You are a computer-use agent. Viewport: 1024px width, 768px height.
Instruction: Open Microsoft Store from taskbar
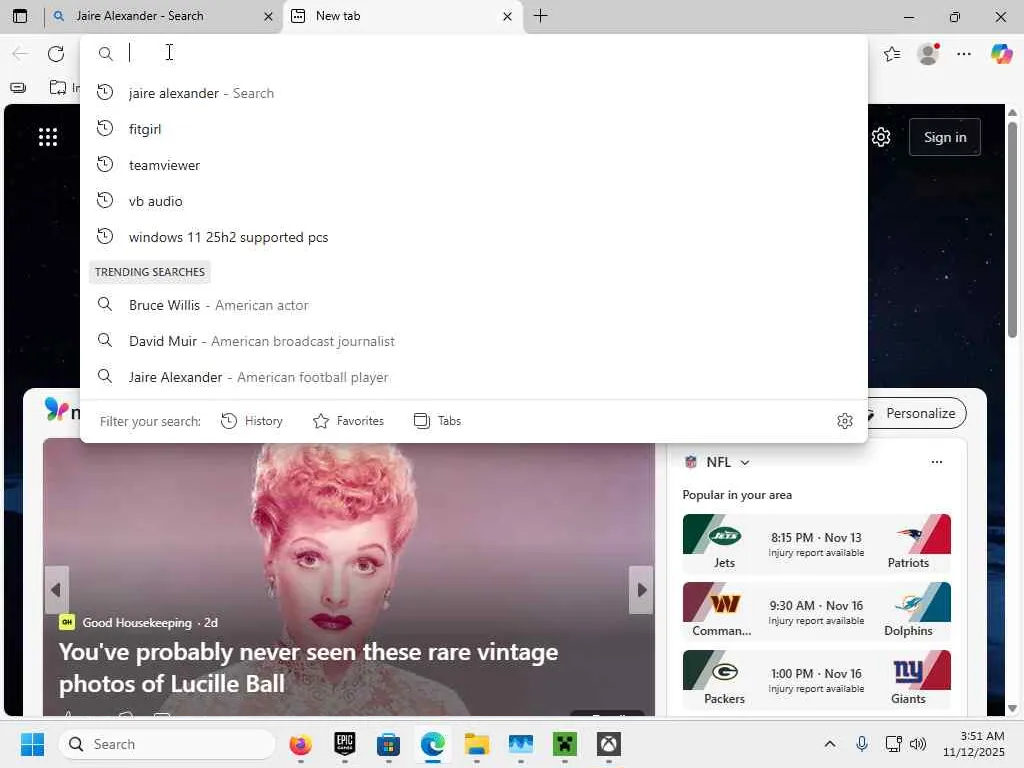click(389, 744)
